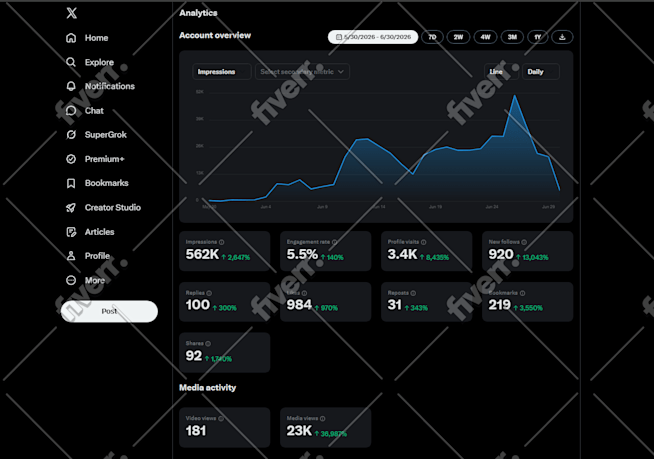654x459 pixels.
Task: Click the info icon beside New follows
Action: click(x=524, y=242)
